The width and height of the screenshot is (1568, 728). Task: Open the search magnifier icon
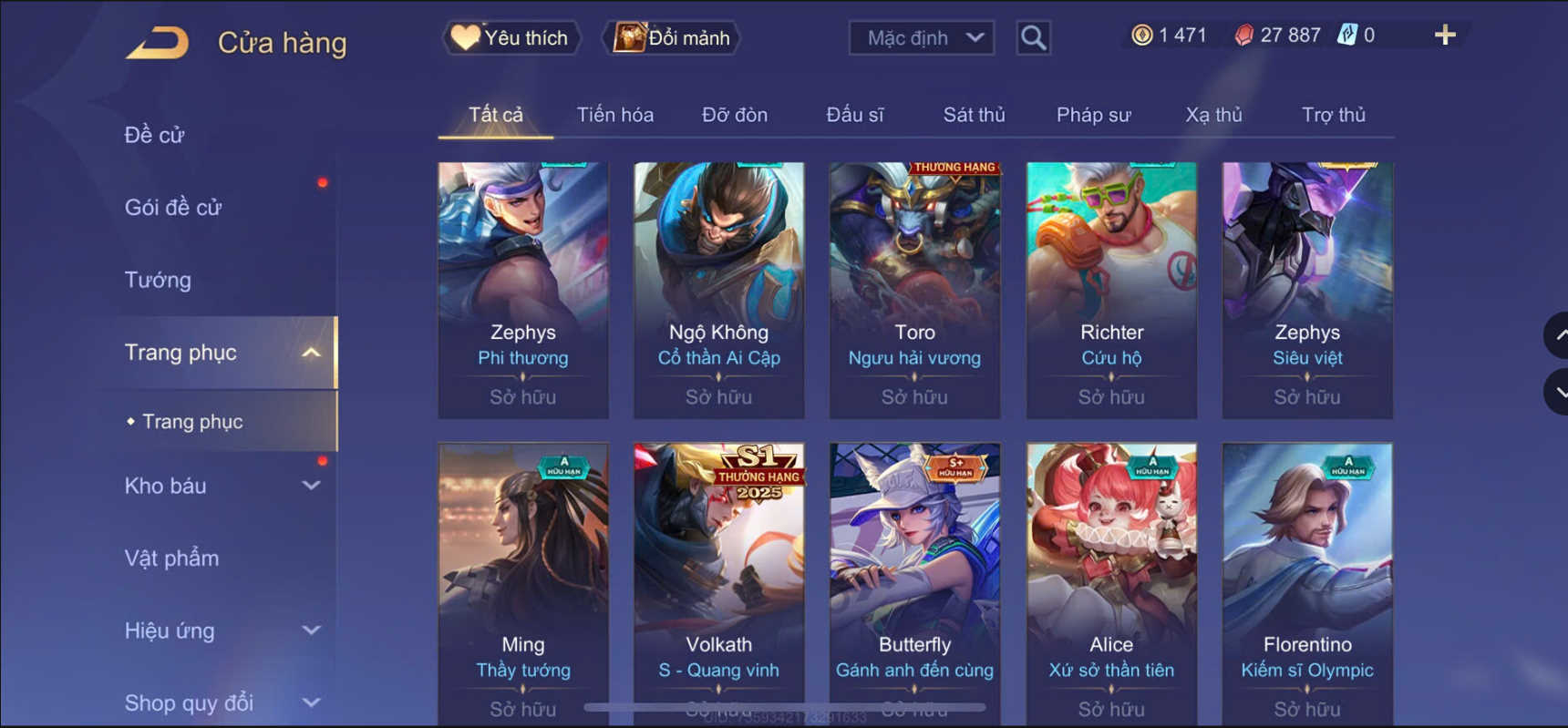(x=1033, y=37)
